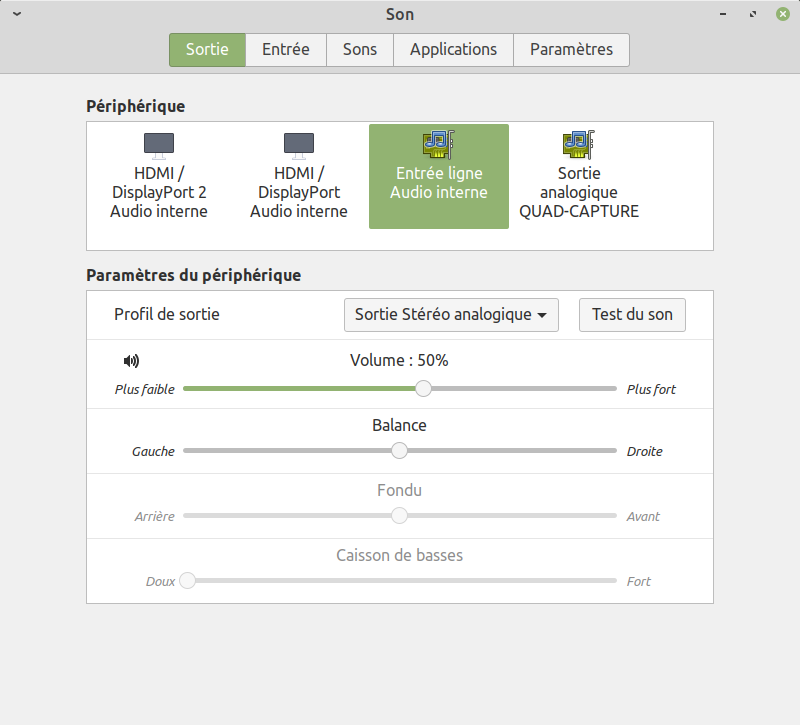Go to the Applications tab
This screenshot has height=725, width=800.
[x=453, y=49]
